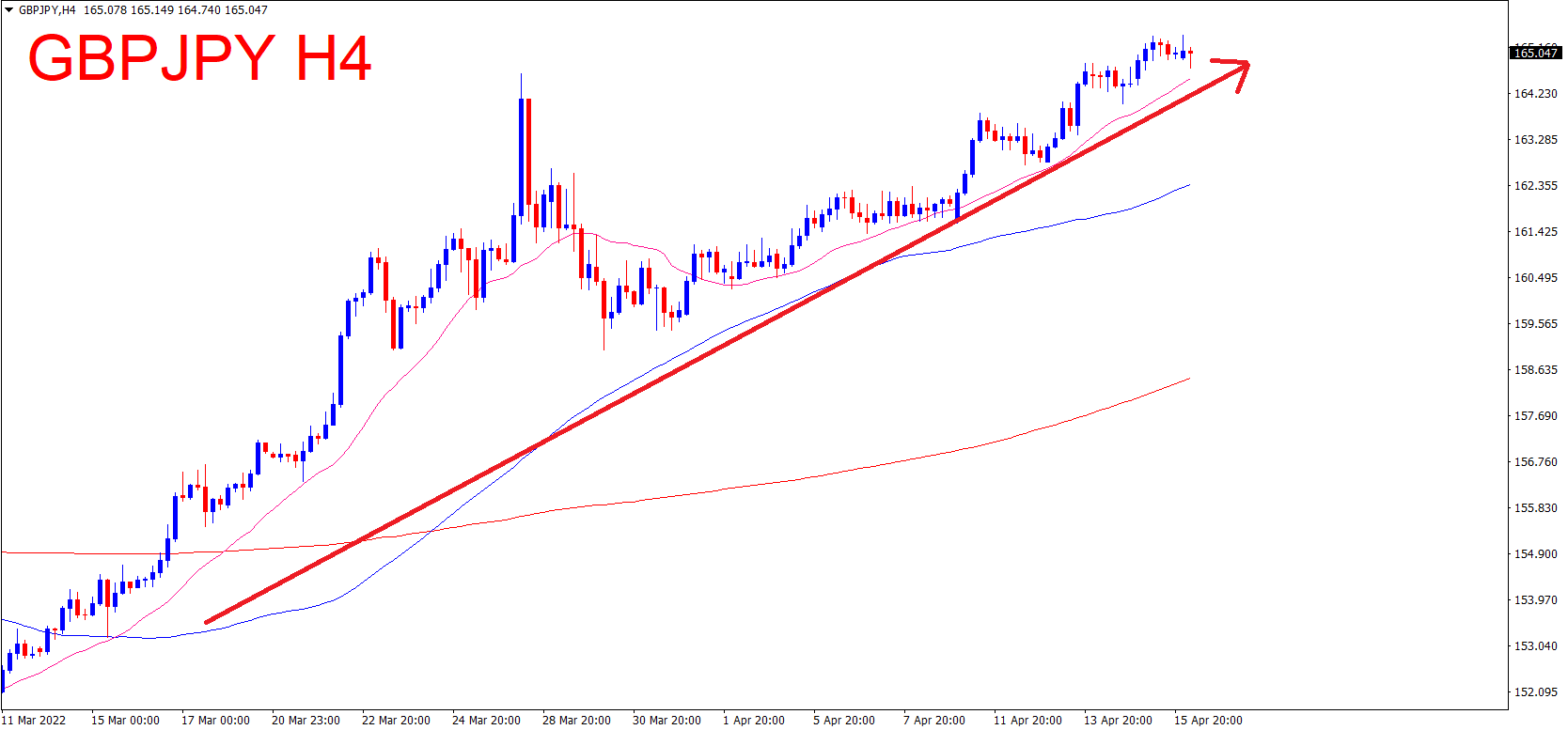Select the 160.495 price level label
The height and width of the screenshot is (730, 1568).
click(x=1535, y=278)
